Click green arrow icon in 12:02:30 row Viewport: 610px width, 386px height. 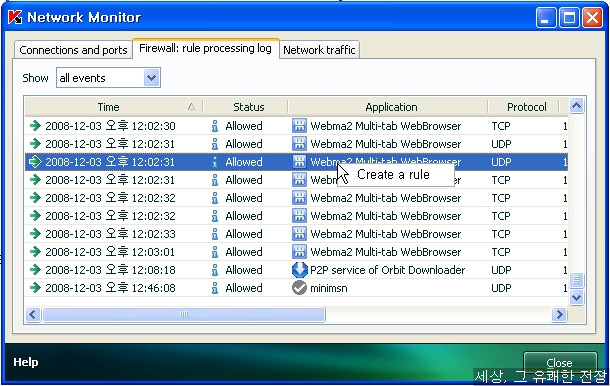click(35, 126)
